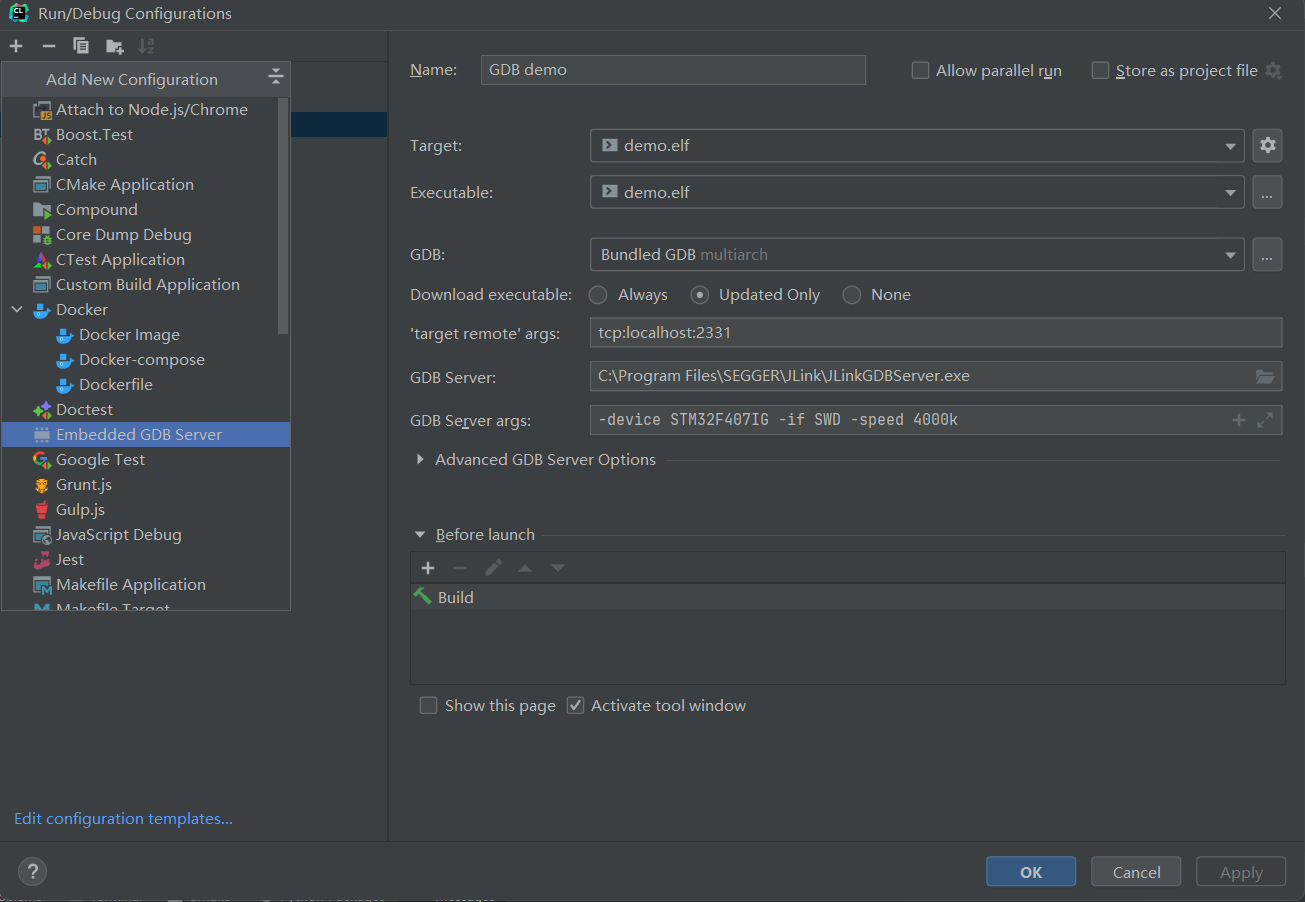Image resolution: width=1305 pixels, height=902 pixels.
Task: Click the gear icon next to Target field
Action: coord(1267,145)
